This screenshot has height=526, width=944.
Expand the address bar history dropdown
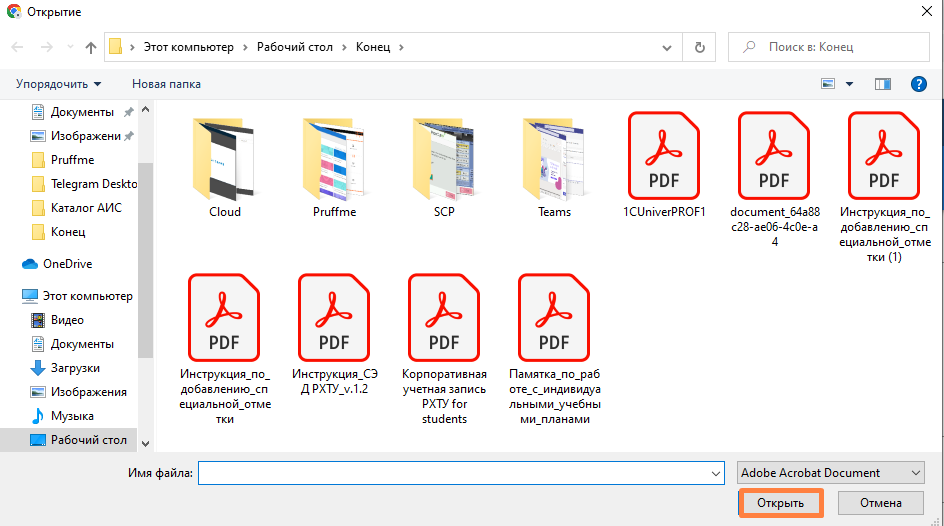pyautogui.click(x=667, y=47)
